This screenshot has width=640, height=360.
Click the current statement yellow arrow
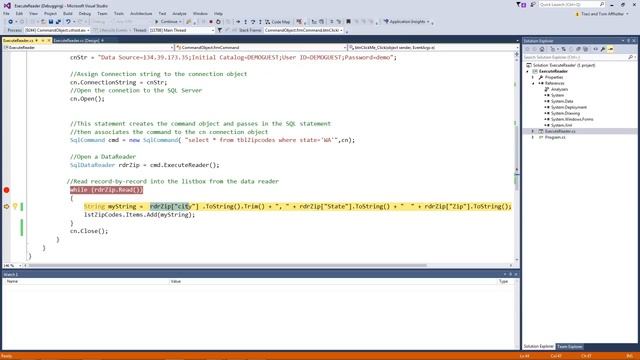click(7, 207)
